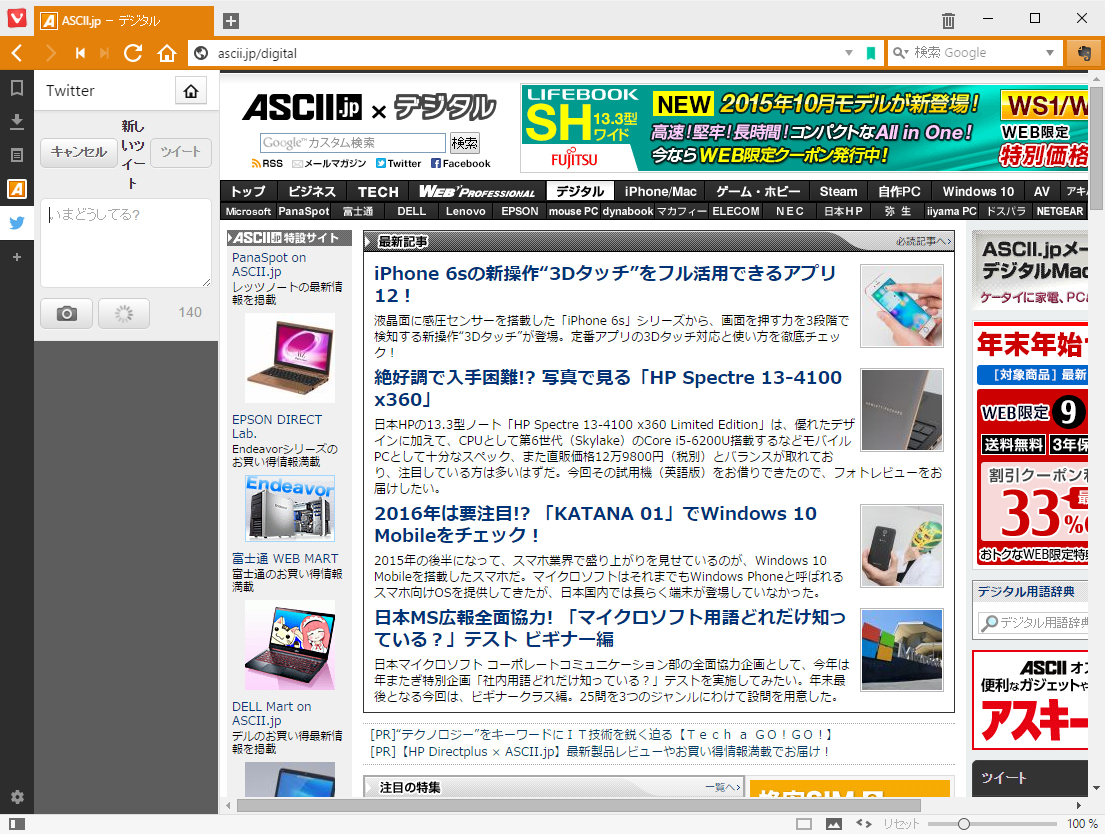Viewport: 1105px width, 834px height.
Task: Open the Twitter link under search box
Action: pyautogui.click(x=398, y=164)
